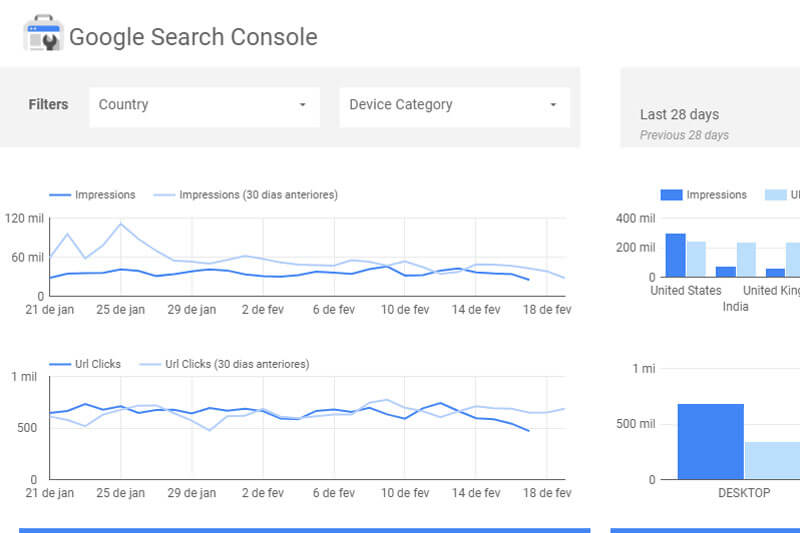Open the Device Category filter dropdown
This screenshot has width=800, height=533.
(x=455, y=107)
